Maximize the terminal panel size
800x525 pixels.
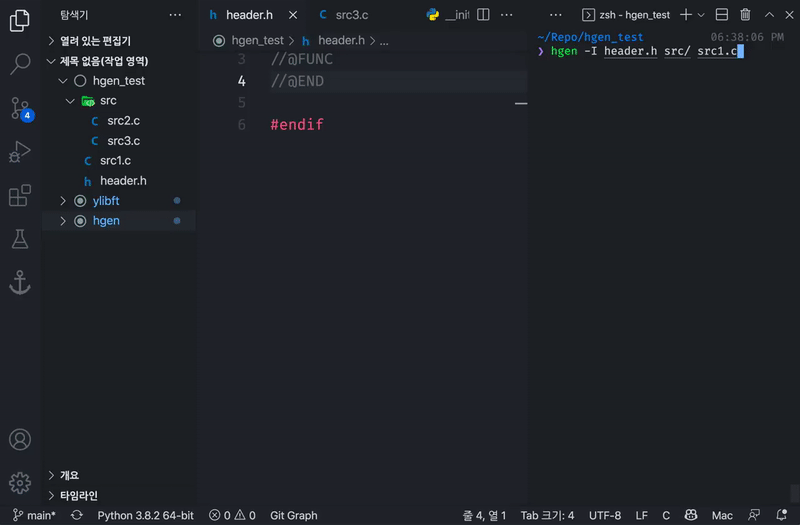point(769,15)
